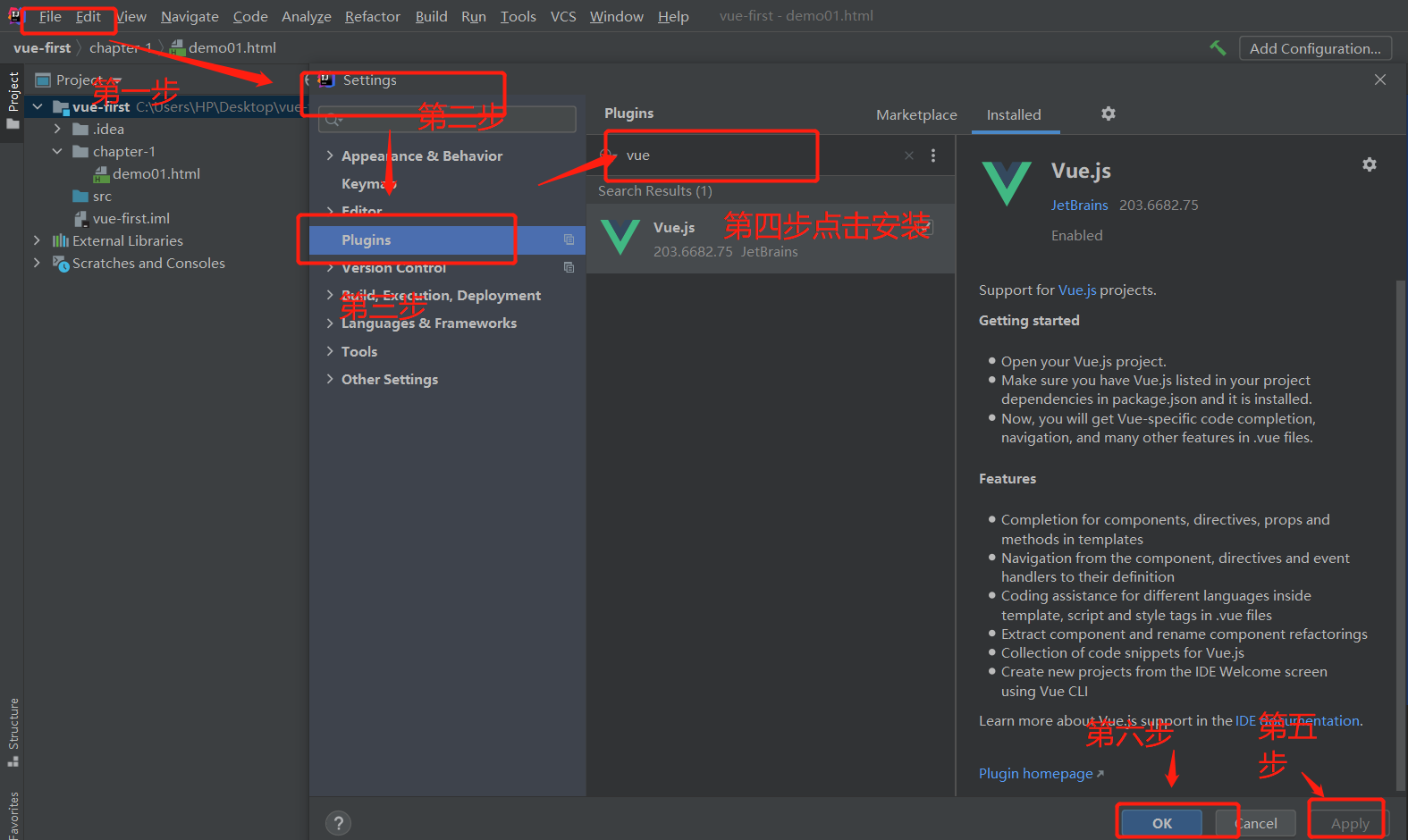
Task: Open the JetBrains vendor link
Action: point(1079,206)
